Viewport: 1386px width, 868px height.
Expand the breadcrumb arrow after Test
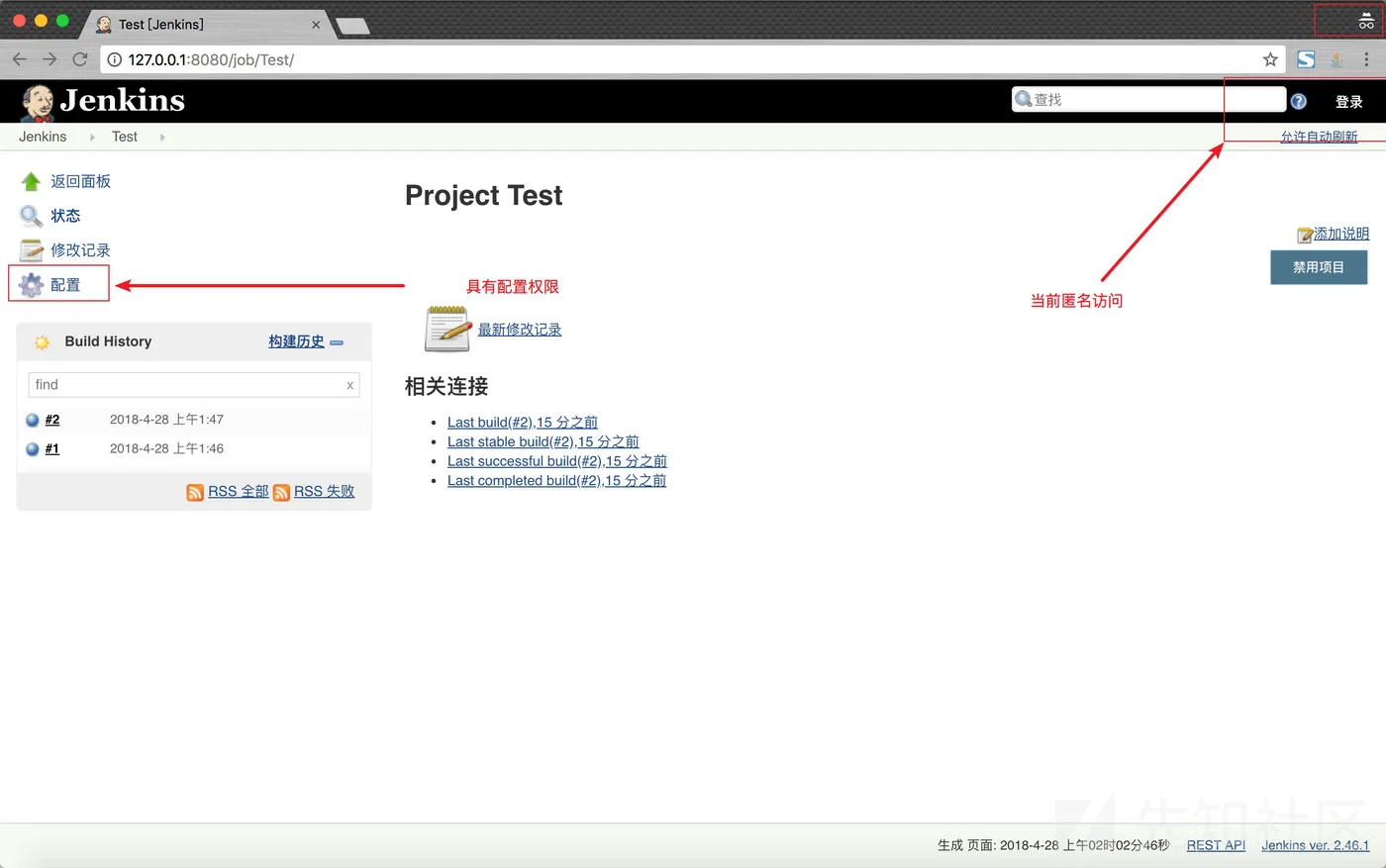click(162, 138)
